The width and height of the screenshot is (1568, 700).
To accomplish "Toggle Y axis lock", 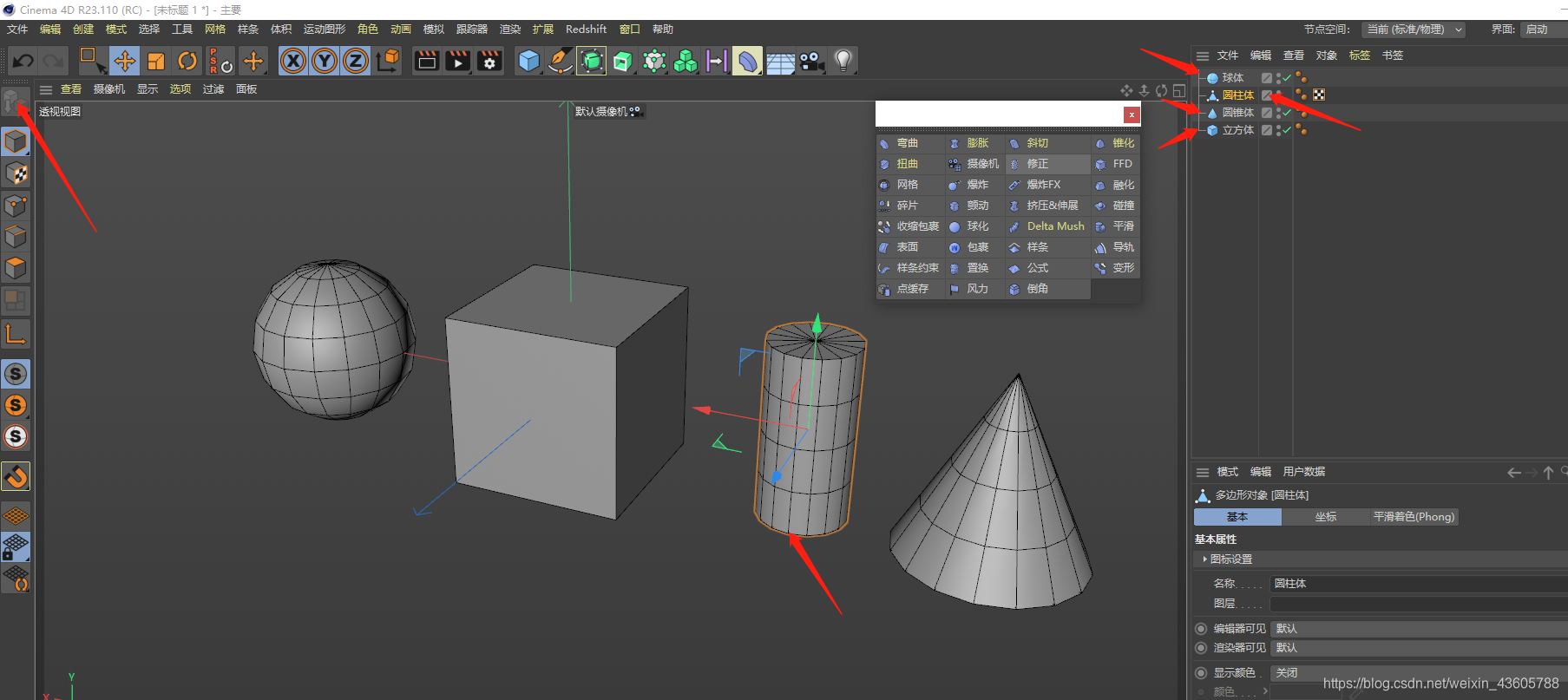I will click(325, 61).
